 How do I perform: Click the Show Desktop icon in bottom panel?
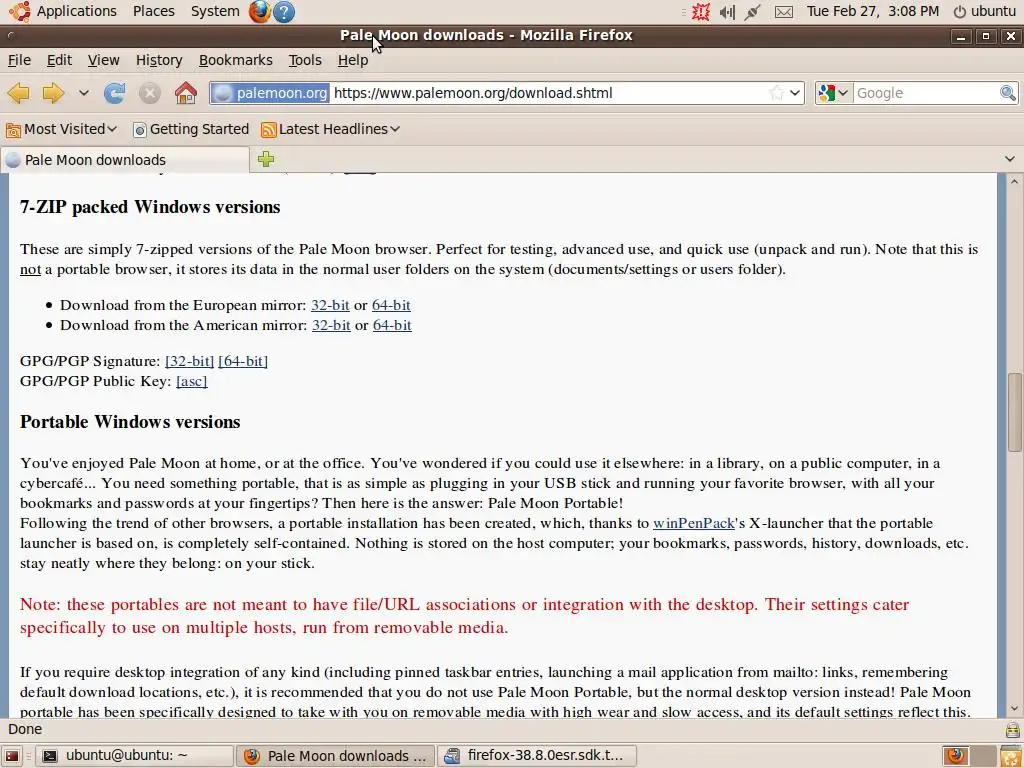coord(12,756)
